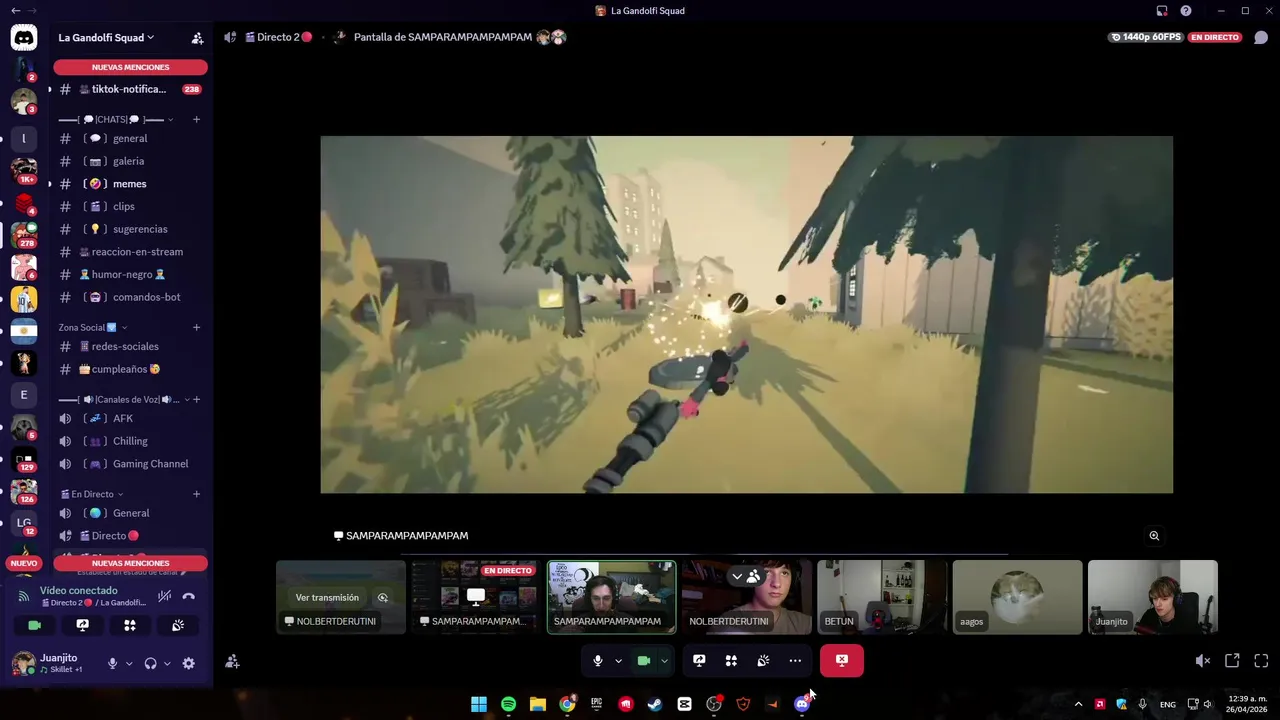Open soundboard from the sidebar voice panel
This screenshot has width=1280, height=720.
(178, 625)
